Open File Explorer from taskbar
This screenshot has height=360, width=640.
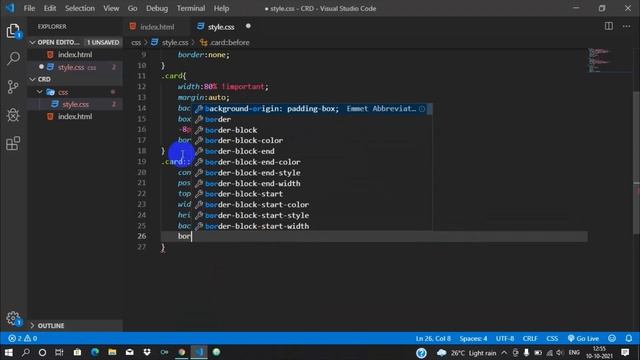click(x=112, y=352)
